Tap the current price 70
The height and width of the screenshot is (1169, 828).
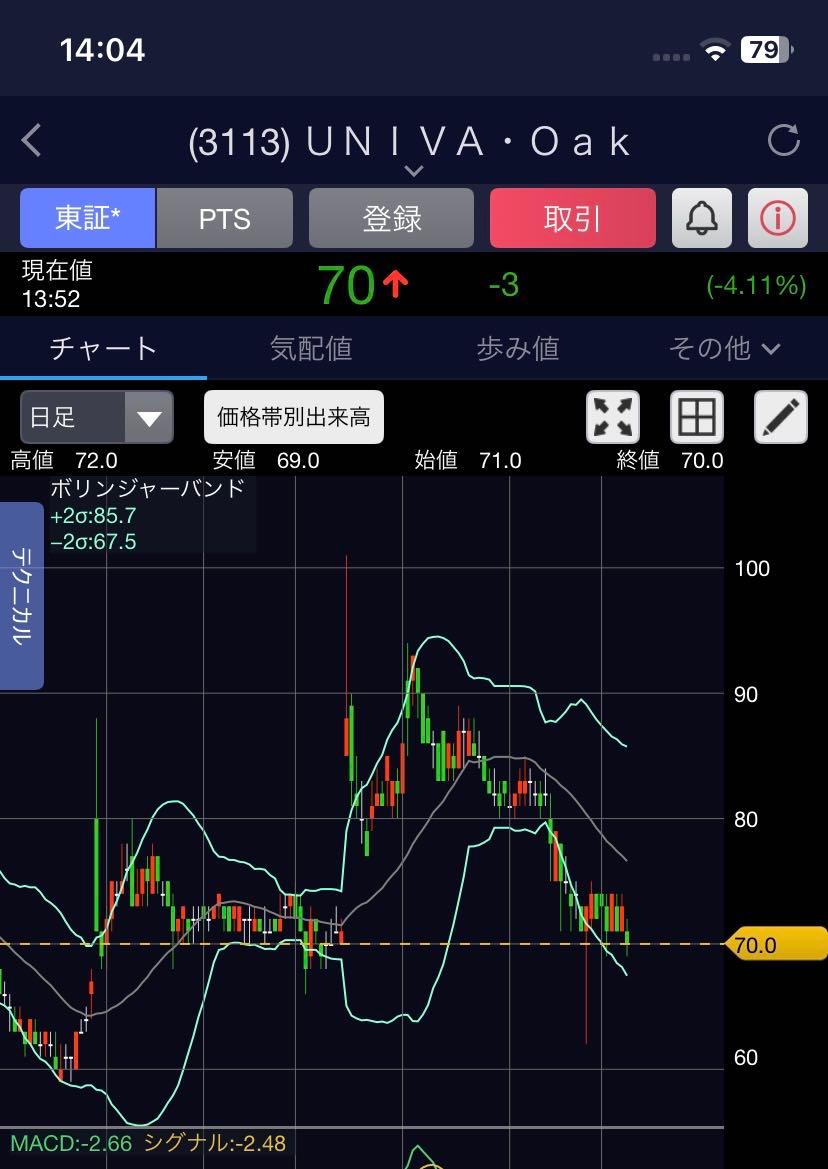coord(347,285)
